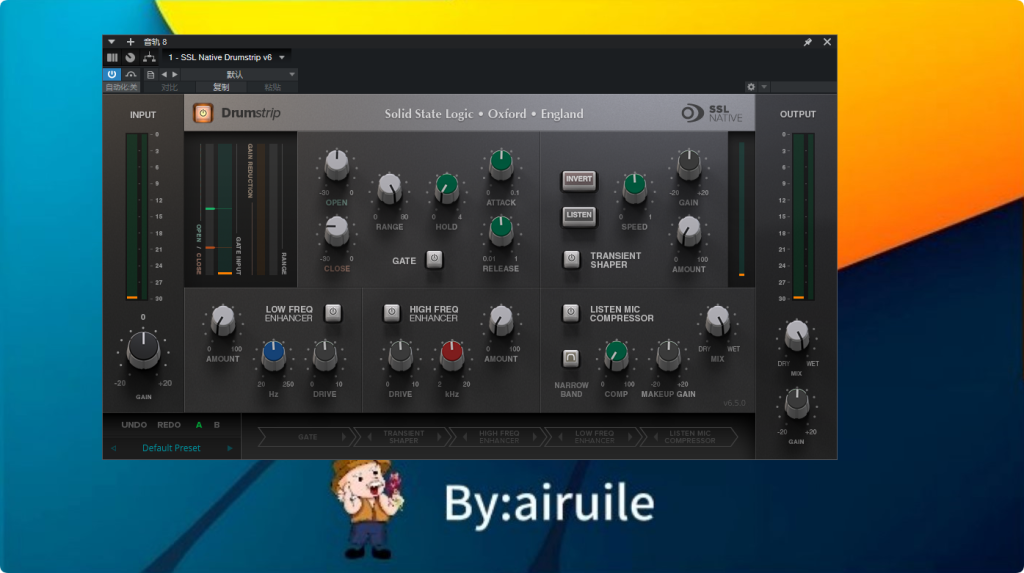
Task: Click the listen mic compressor MIX knob
Action: 717,321
